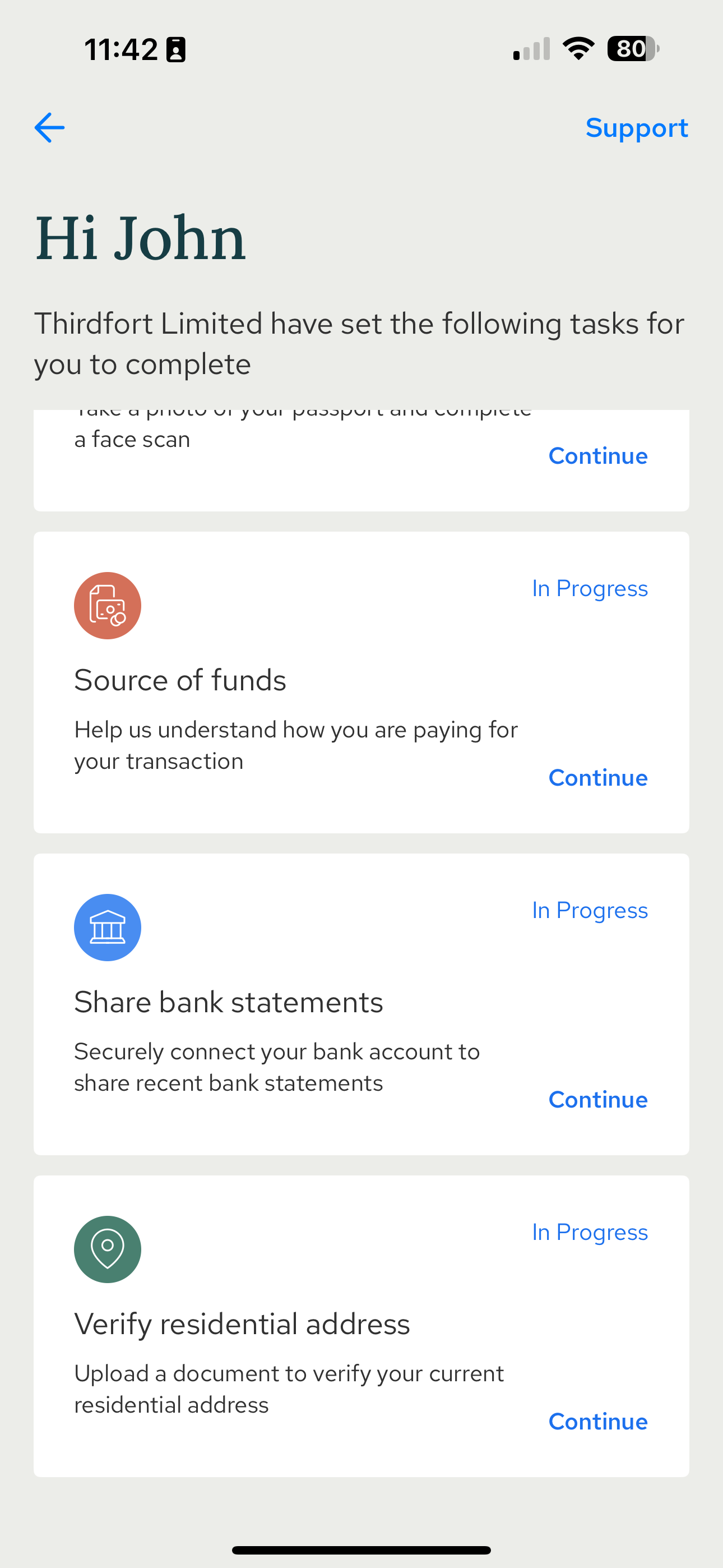723x1568 pixels.
Task: Continue the Share bank statements task
Action: 597,1100
